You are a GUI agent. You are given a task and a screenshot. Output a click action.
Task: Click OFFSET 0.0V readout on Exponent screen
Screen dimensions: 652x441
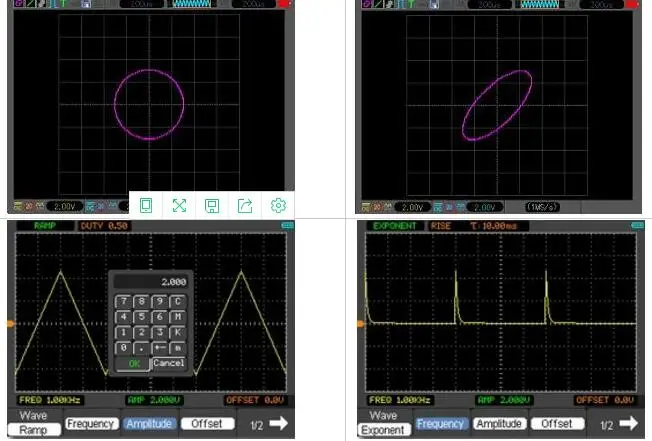(605, 400)
